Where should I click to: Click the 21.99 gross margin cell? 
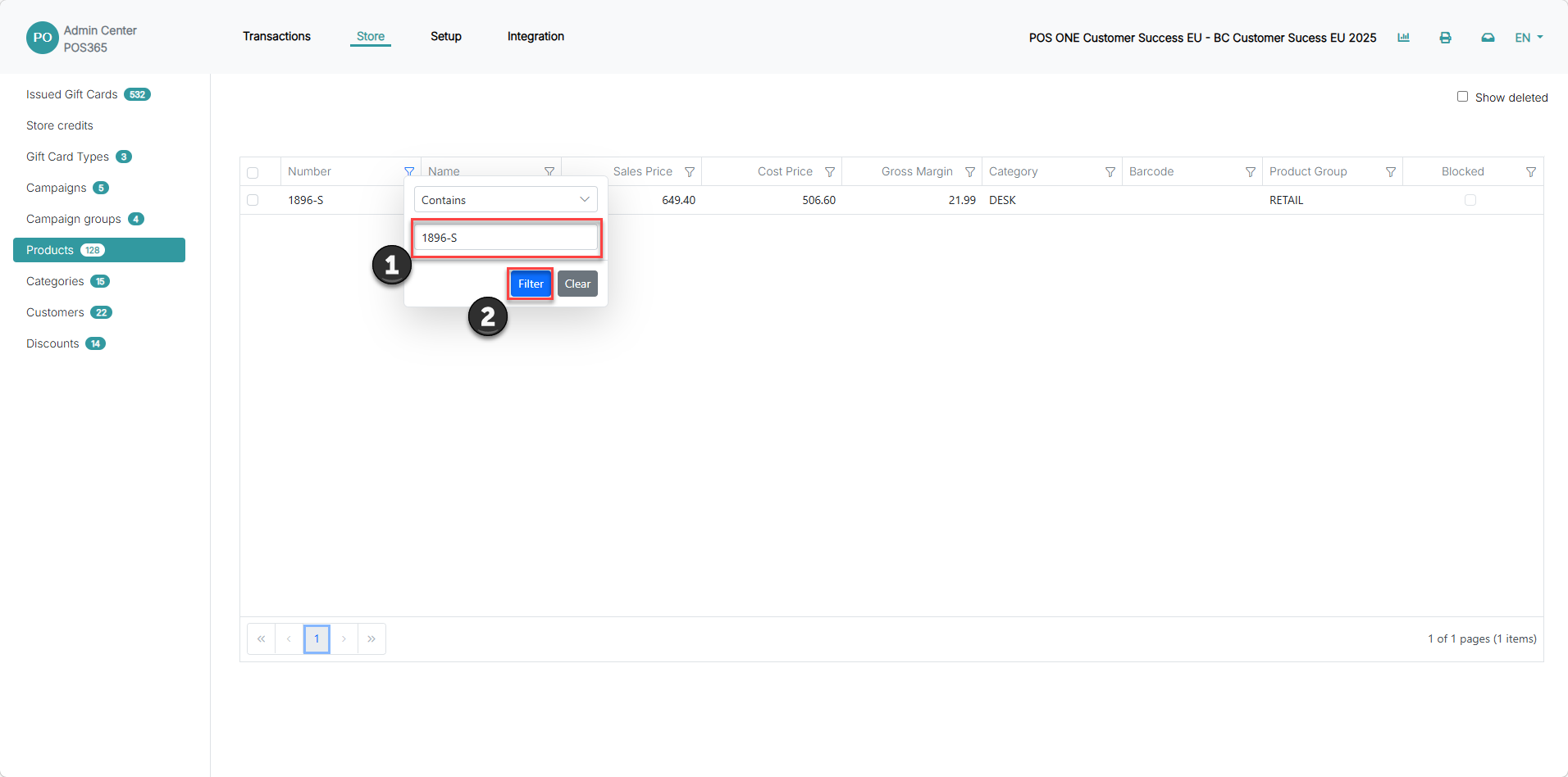[x=962, y=200]
